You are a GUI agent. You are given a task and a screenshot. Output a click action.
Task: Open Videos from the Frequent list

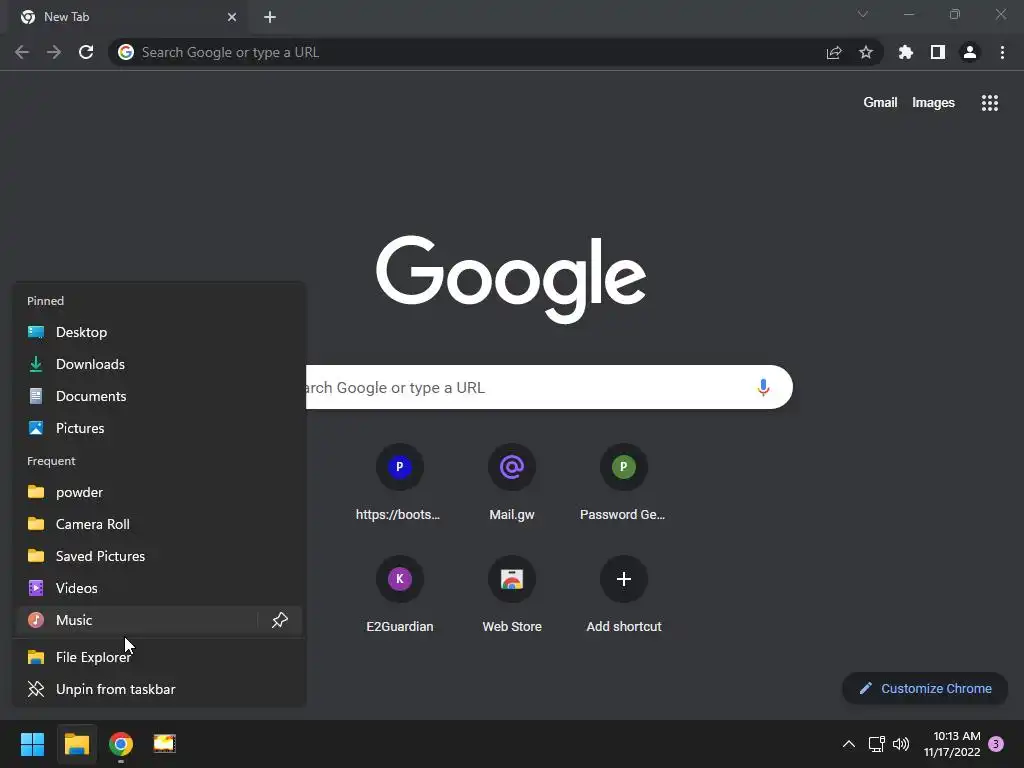click(159, 588)
